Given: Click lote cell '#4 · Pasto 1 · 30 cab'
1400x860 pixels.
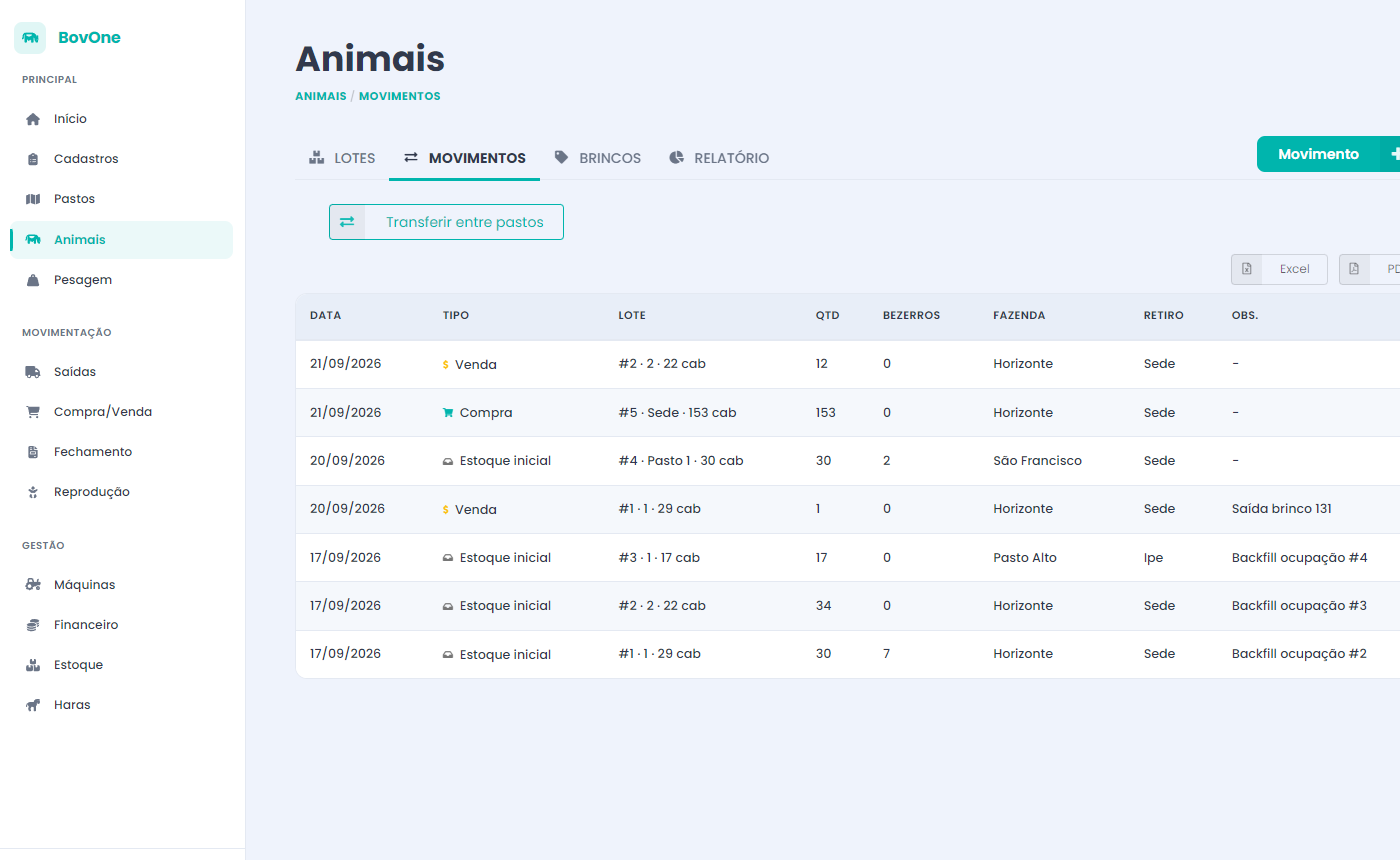Looking at the screenshot, I should pyautogui.click(x=681, y=461).
